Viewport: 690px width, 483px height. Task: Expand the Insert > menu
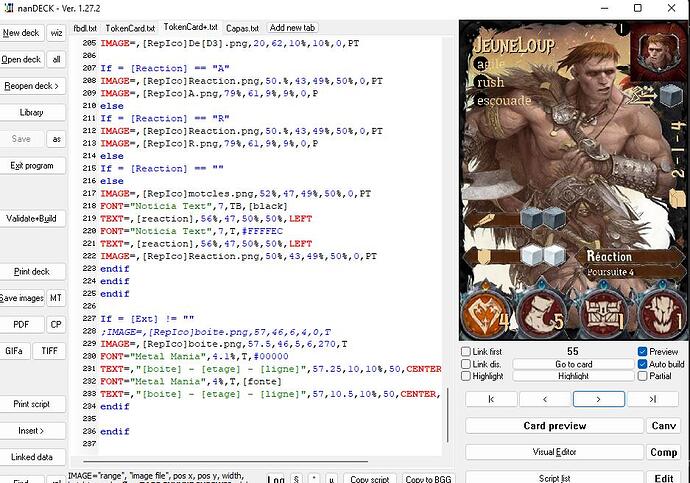(x=32, y=431)
